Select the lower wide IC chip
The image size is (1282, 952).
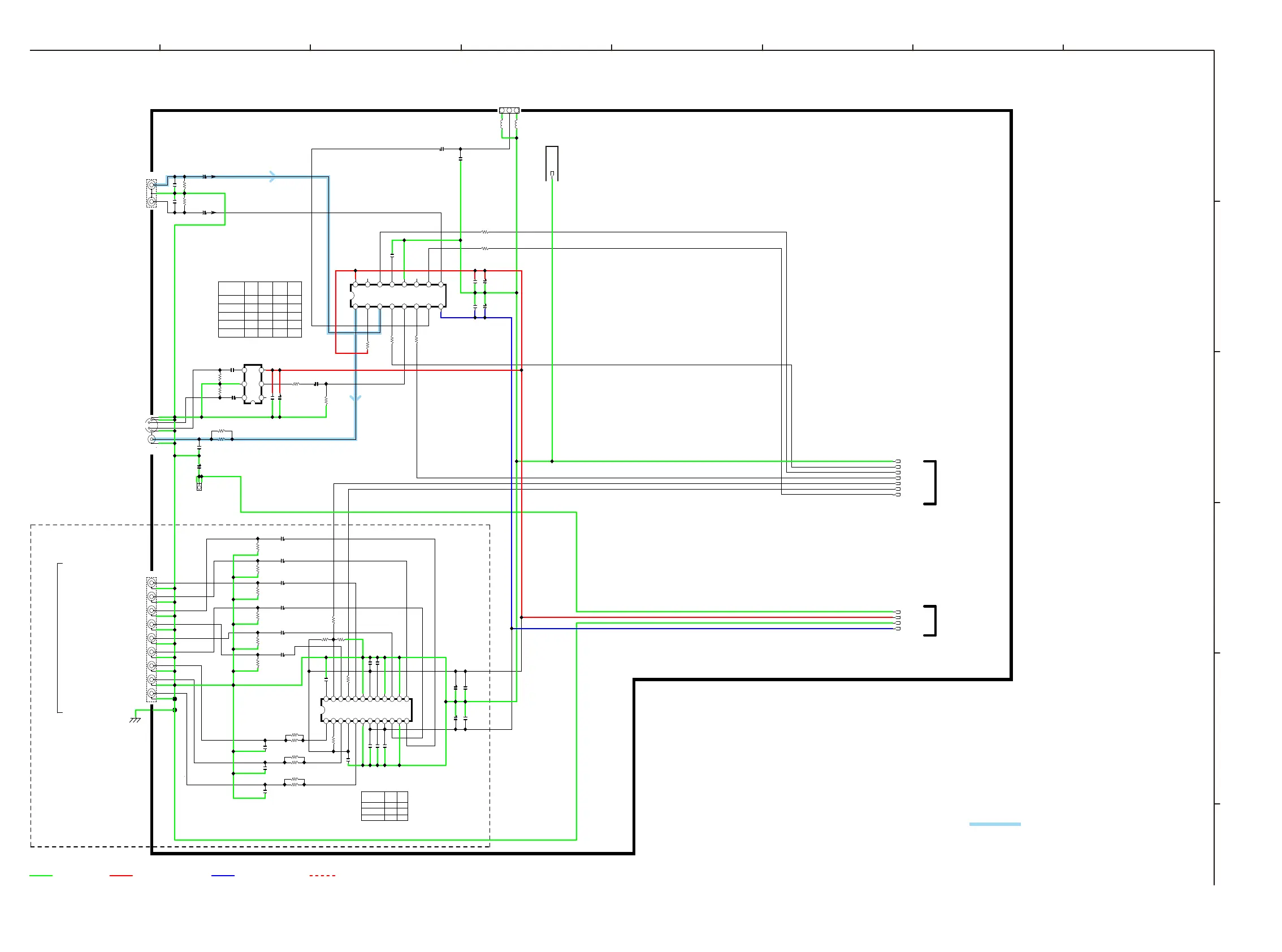[366, 710]
